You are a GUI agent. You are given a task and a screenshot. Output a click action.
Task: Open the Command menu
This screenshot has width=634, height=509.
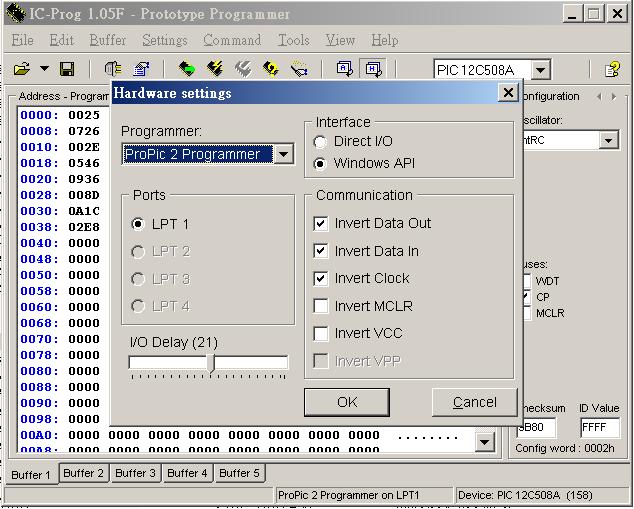232,40
